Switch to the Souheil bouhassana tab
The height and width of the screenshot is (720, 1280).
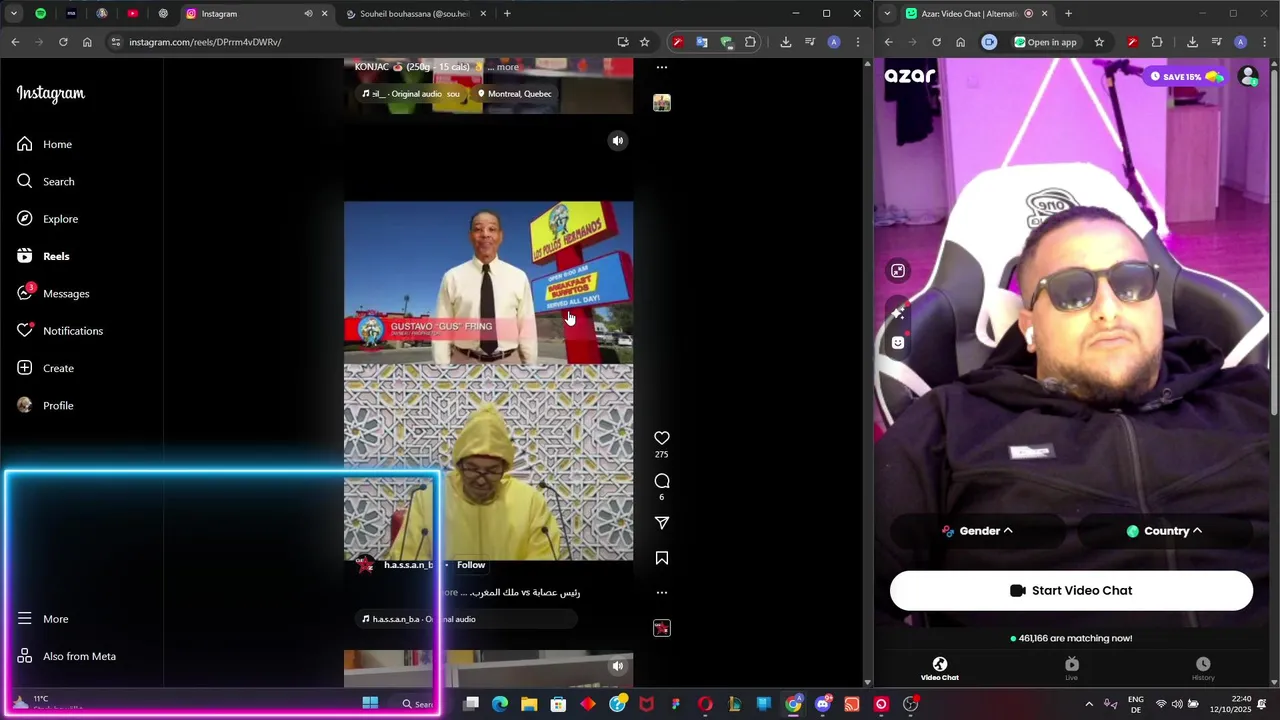[x=414, y=14]
